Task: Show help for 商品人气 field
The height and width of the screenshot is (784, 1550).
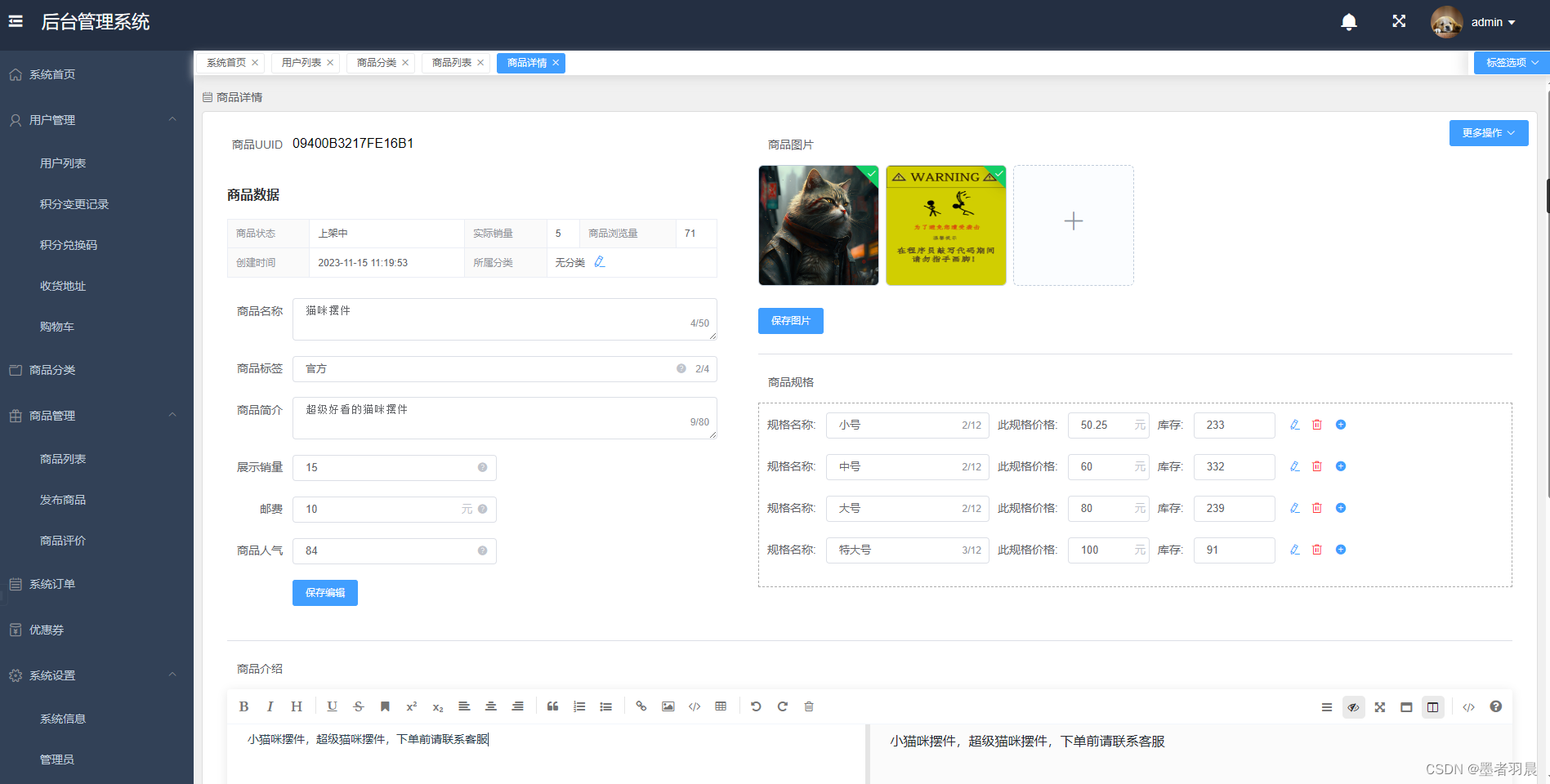Action: pyautogui.click(x=483, y=550)
